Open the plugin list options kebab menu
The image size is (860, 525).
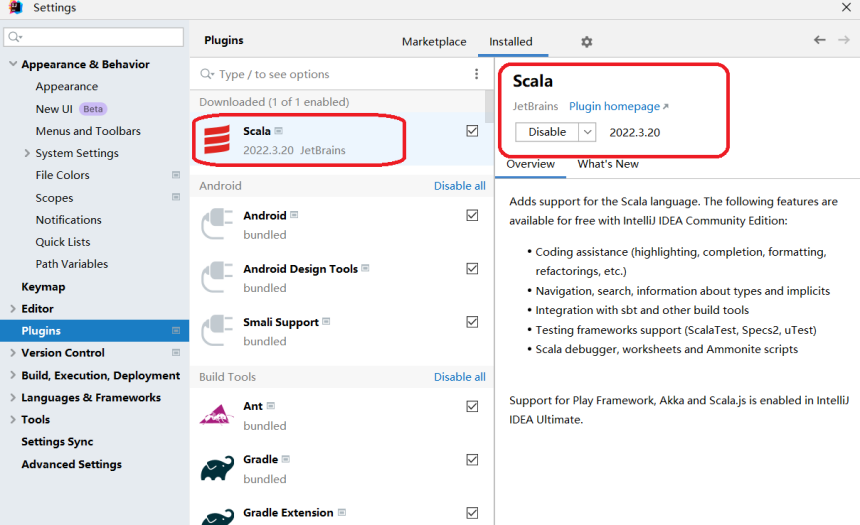pos(476,74)
